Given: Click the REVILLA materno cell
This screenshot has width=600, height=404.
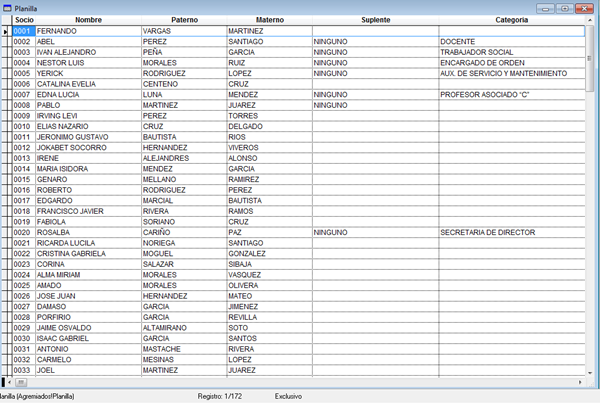Looking at the screenshot, I should [270, 317].
